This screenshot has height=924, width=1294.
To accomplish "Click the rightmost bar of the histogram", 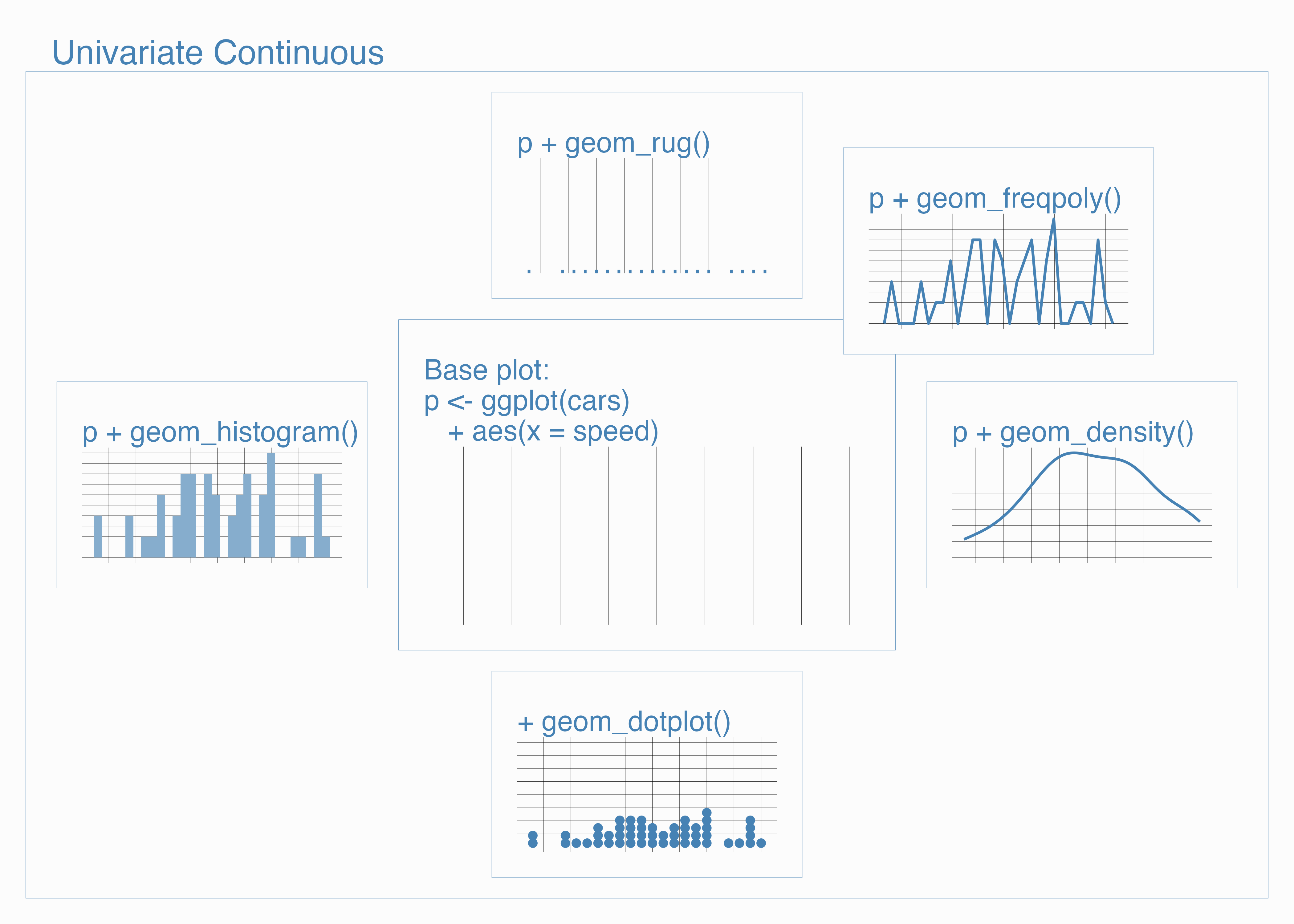I will (325, 546).
